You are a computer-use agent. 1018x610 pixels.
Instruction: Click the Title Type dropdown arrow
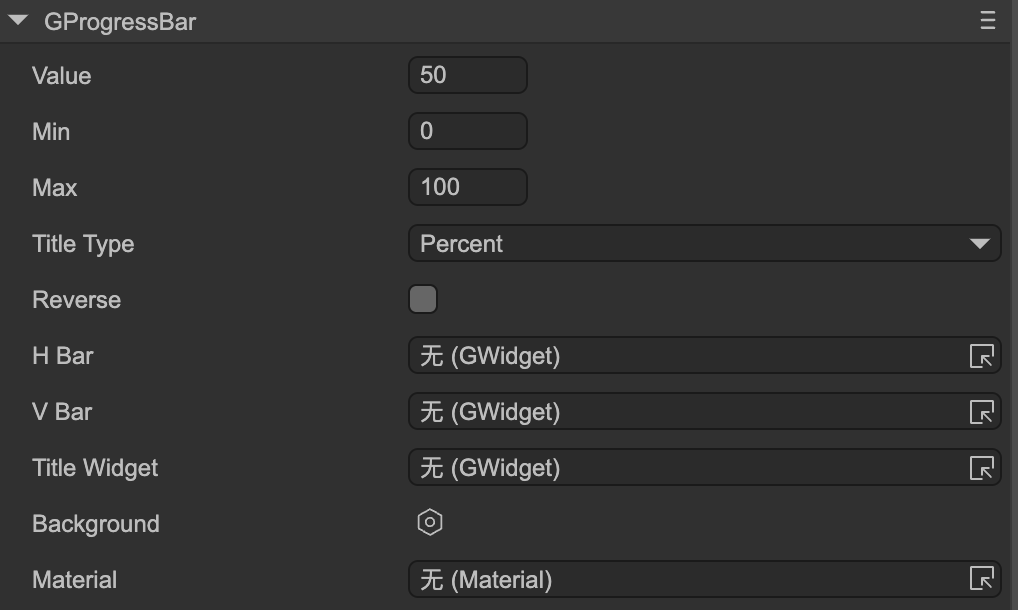979,244
